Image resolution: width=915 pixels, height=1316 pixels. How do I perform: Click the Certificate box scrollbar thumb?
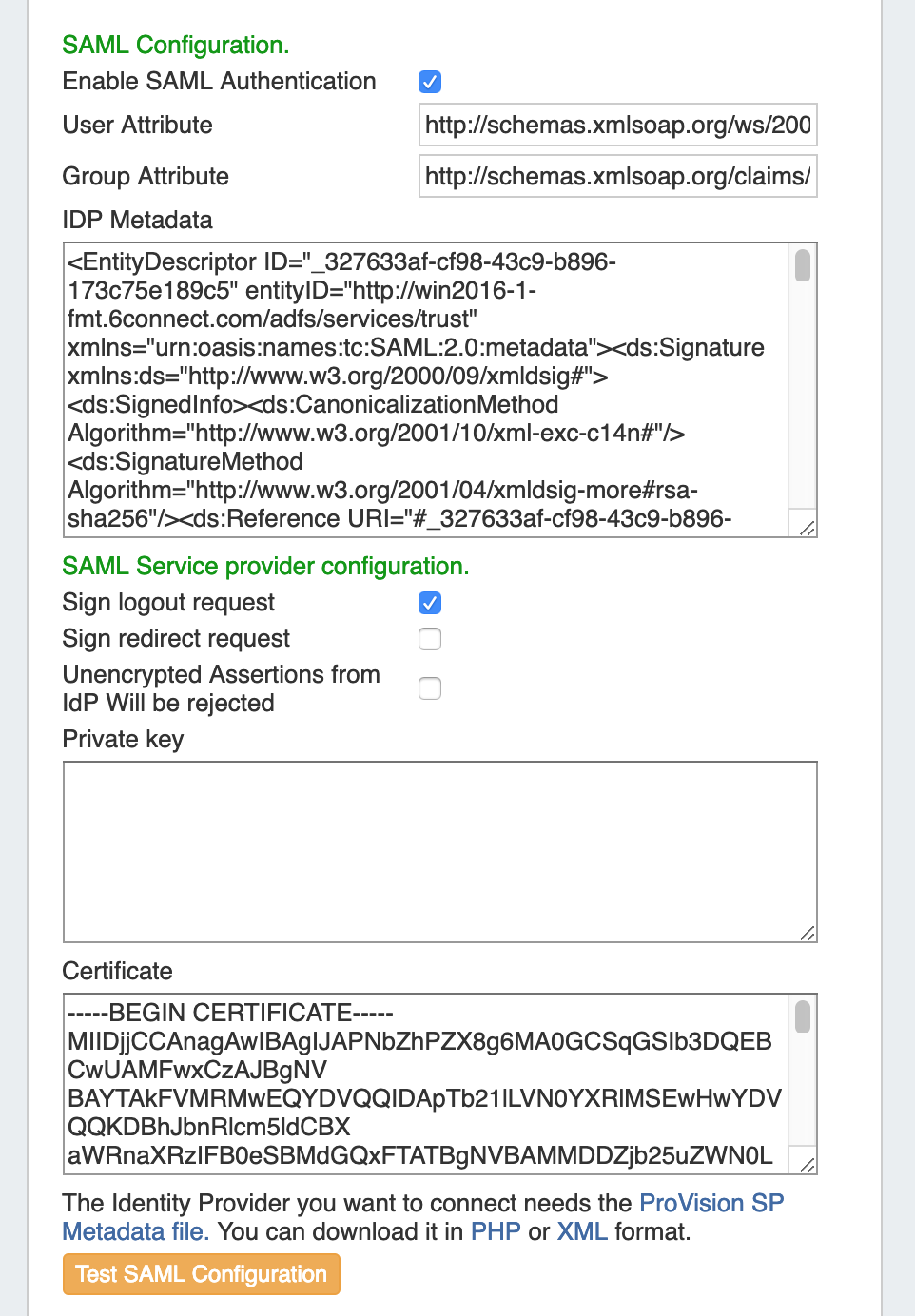pyautogui.click(x=803, y=1016)
